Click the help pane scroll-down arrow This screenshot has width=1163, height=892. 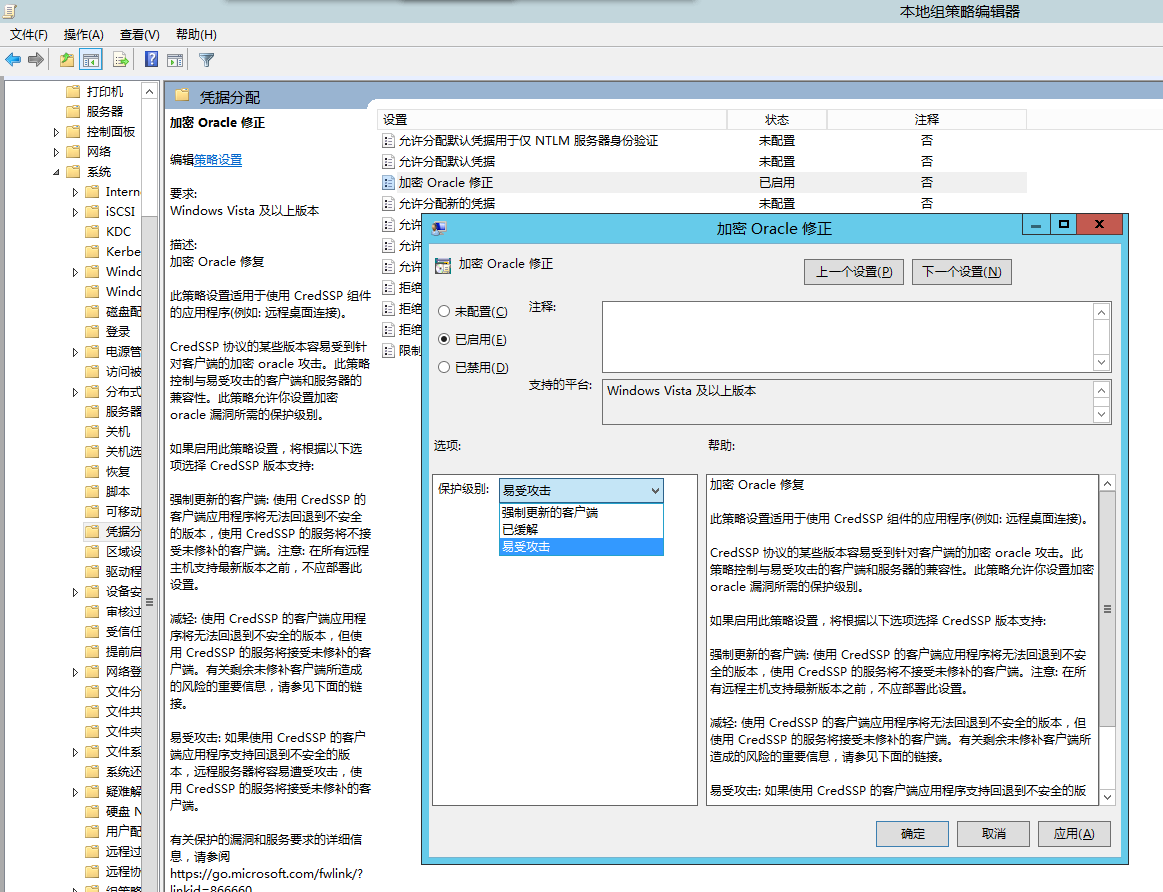[x=1107, y=797]
